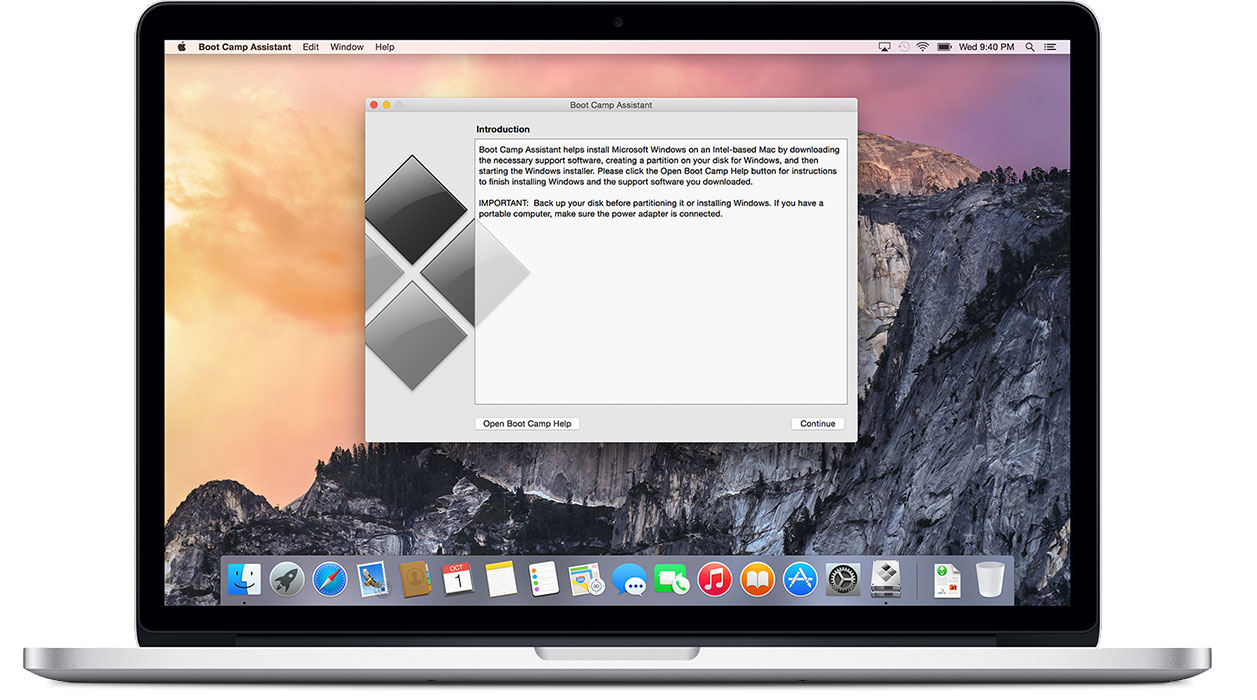1257x700 pixels.
Task: Open Notification Center list icon
Action: point(1051,47)
